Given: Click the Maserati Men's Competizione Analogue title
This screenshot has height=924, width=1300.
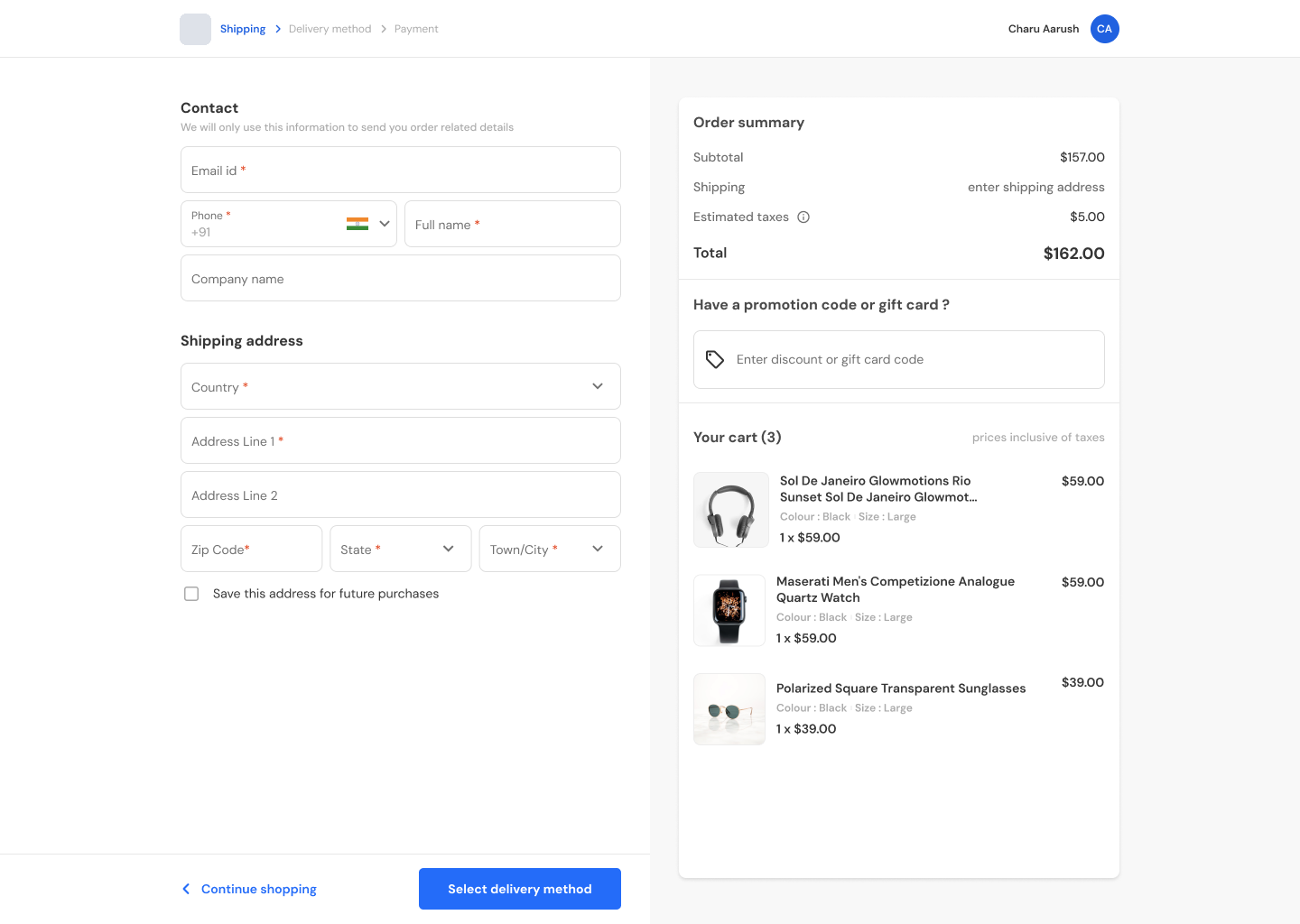Looking at the screenshot, I should pos(896,589).
